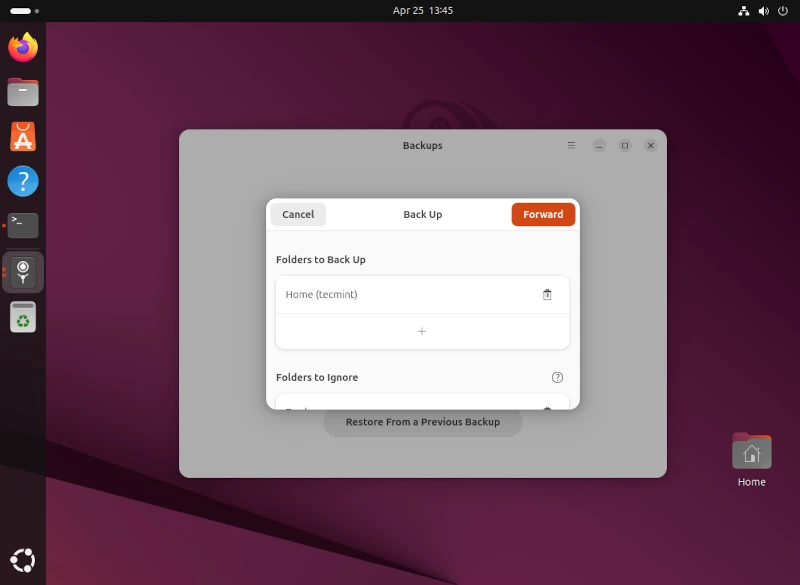Open system menu via power icon
800x585 pixels.
point(782,10)
